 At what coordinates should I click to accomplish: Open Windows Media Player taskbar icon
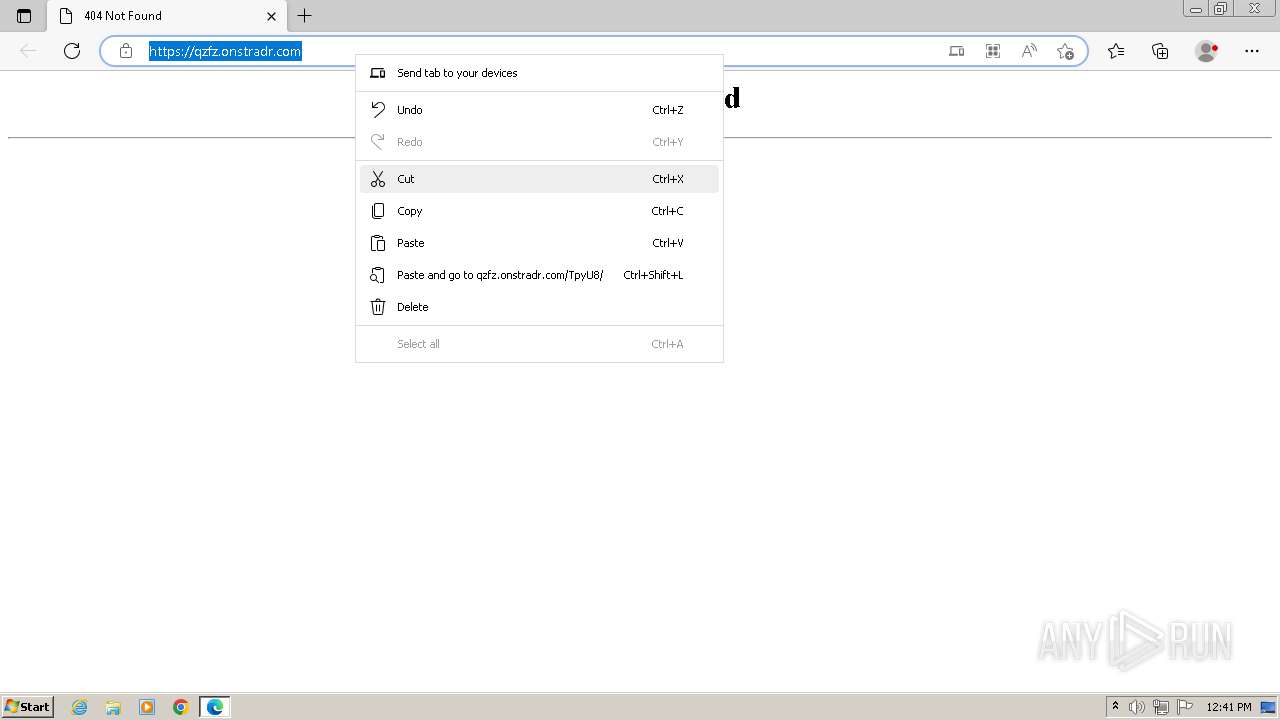147,707
